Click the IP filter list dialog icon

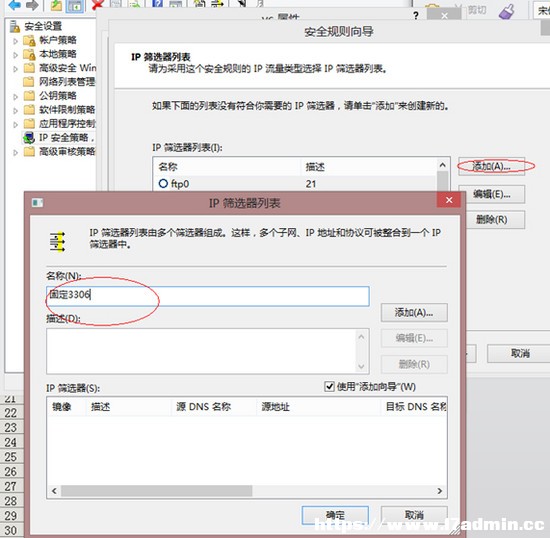pyautogui.click(x=38, y=202)
